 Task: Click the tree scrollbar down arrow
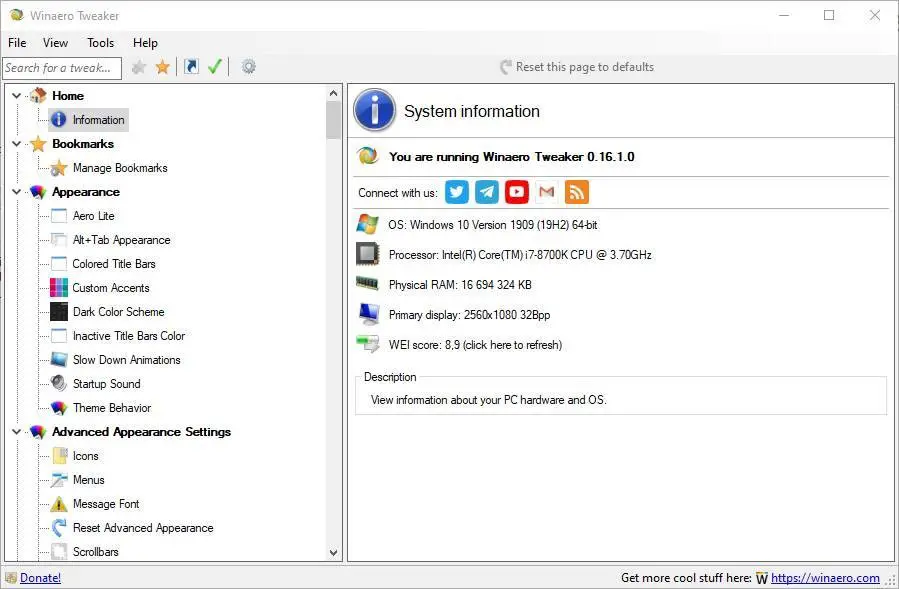[333, 553]
